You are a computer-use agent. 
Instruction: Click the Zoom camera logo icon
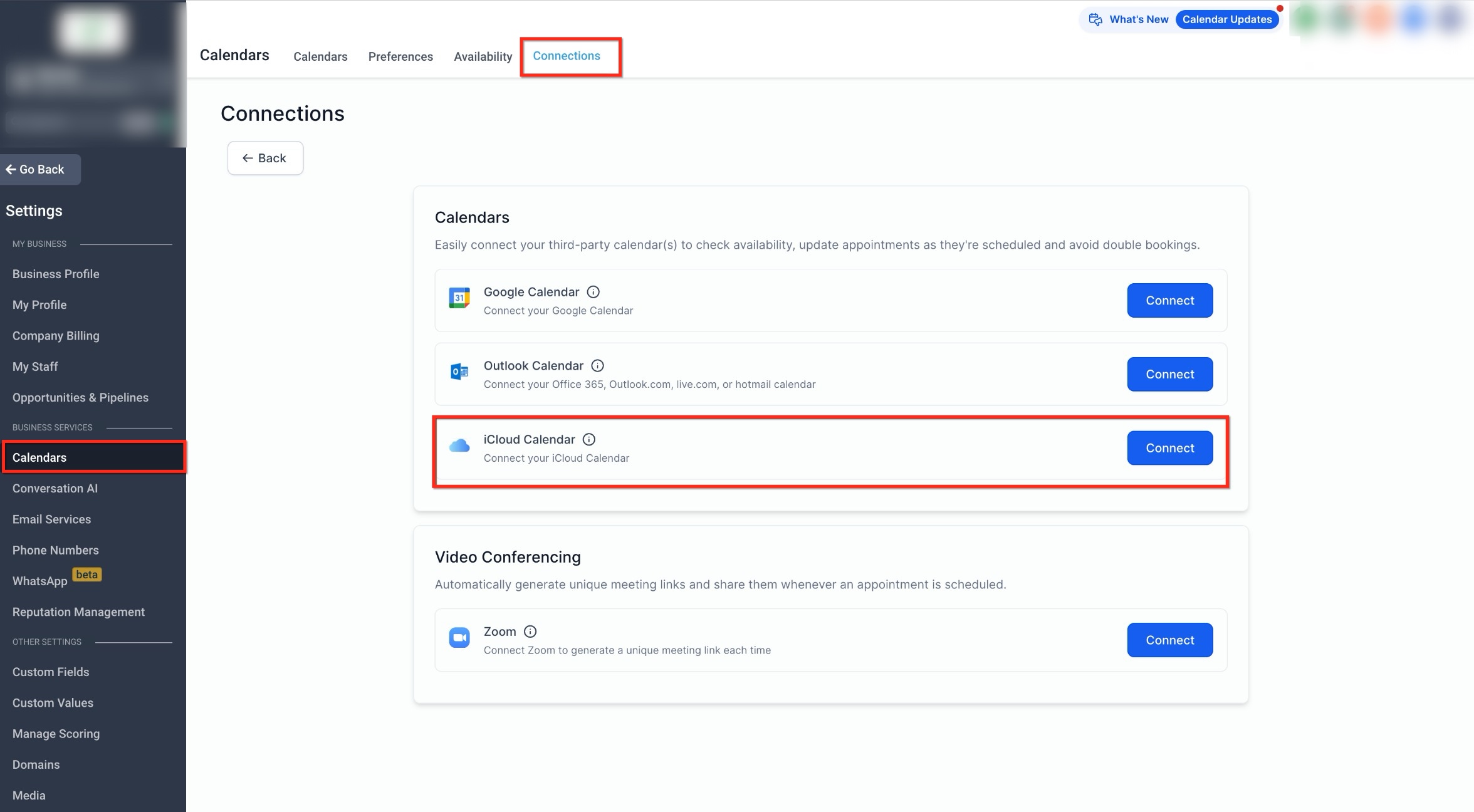(x=459, y=638)
